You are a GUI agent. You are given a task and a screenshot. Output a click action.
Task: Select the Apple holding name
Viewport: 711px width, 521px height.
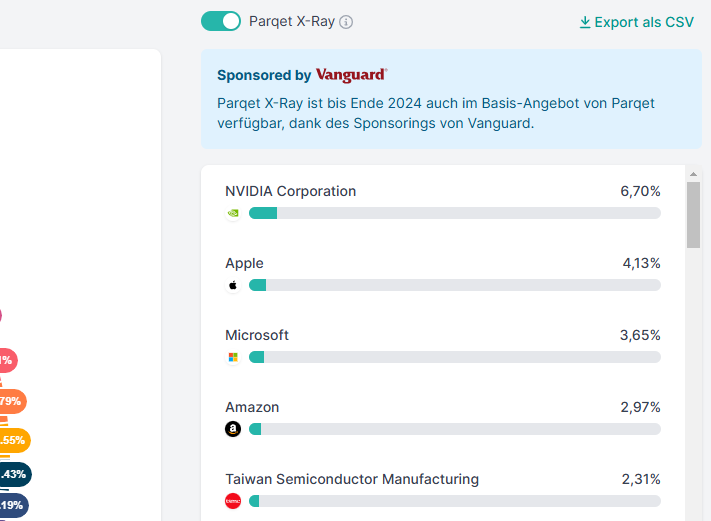point(244,263)
